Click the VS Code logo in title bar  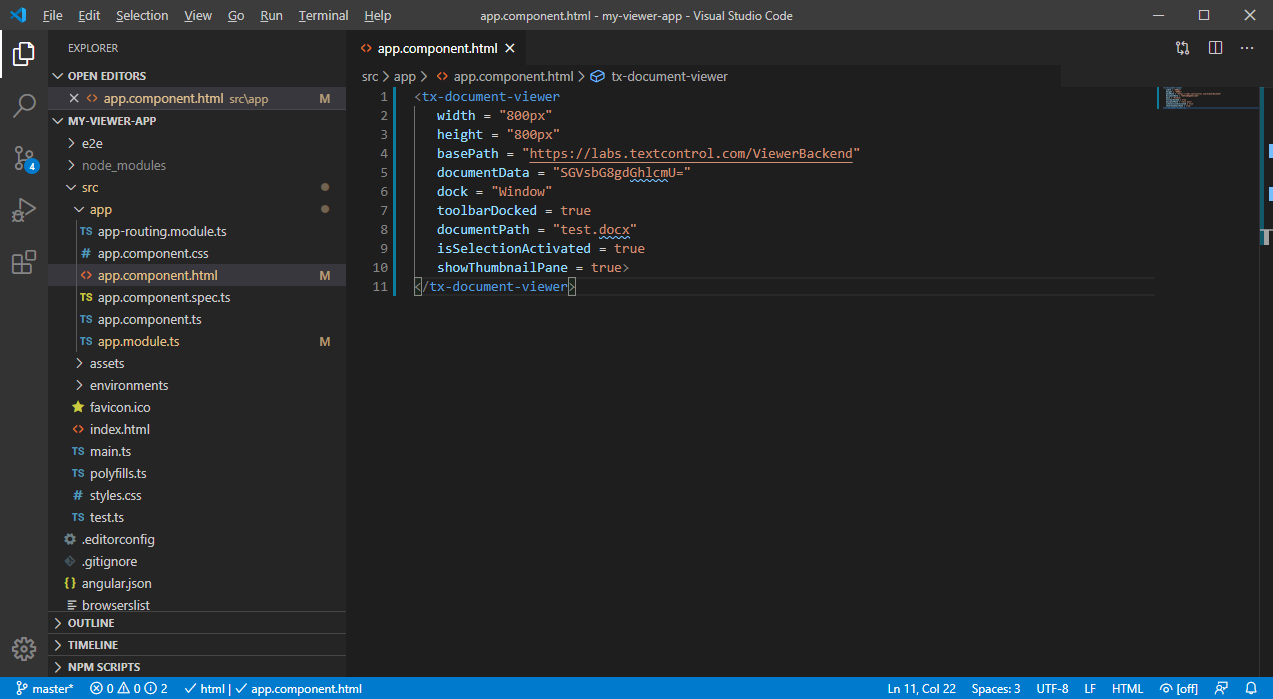[x=17, y=15]
